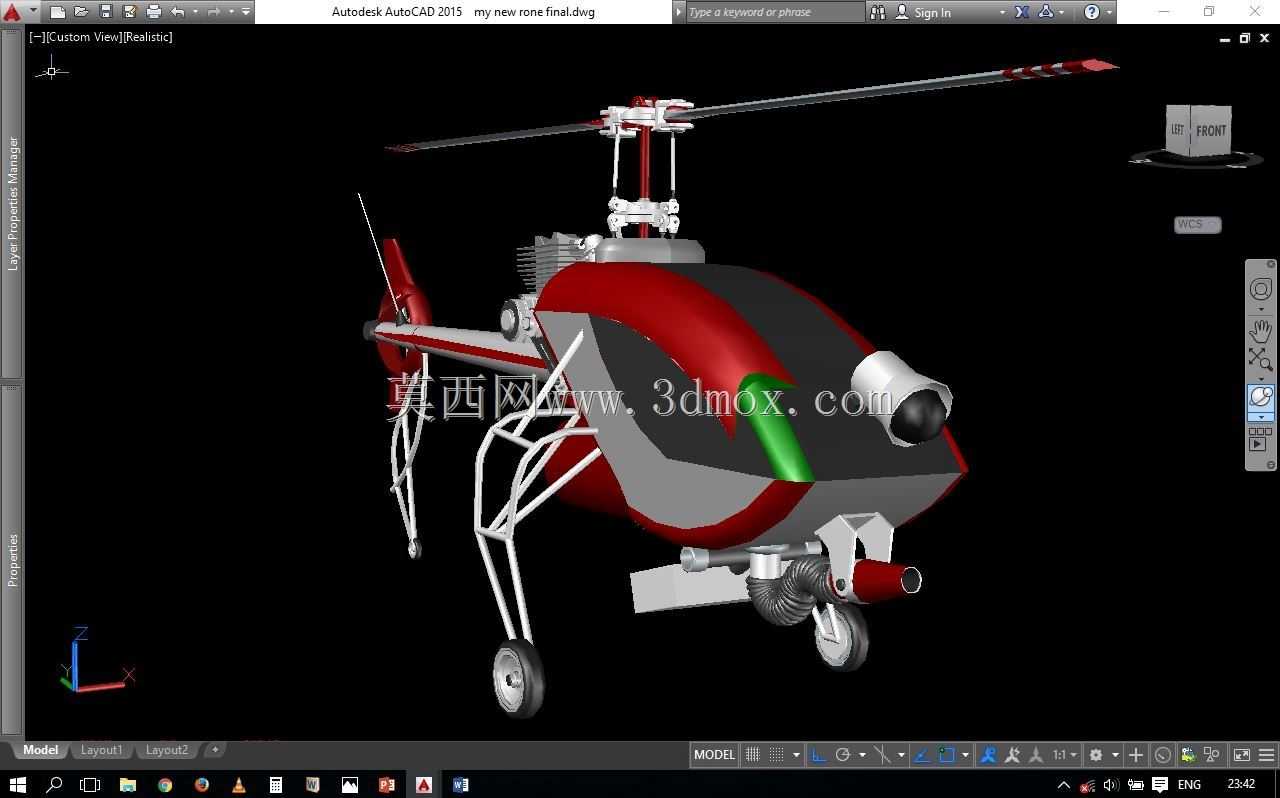
Task: Open Help question mark icon
Action: coord(1092,12)
